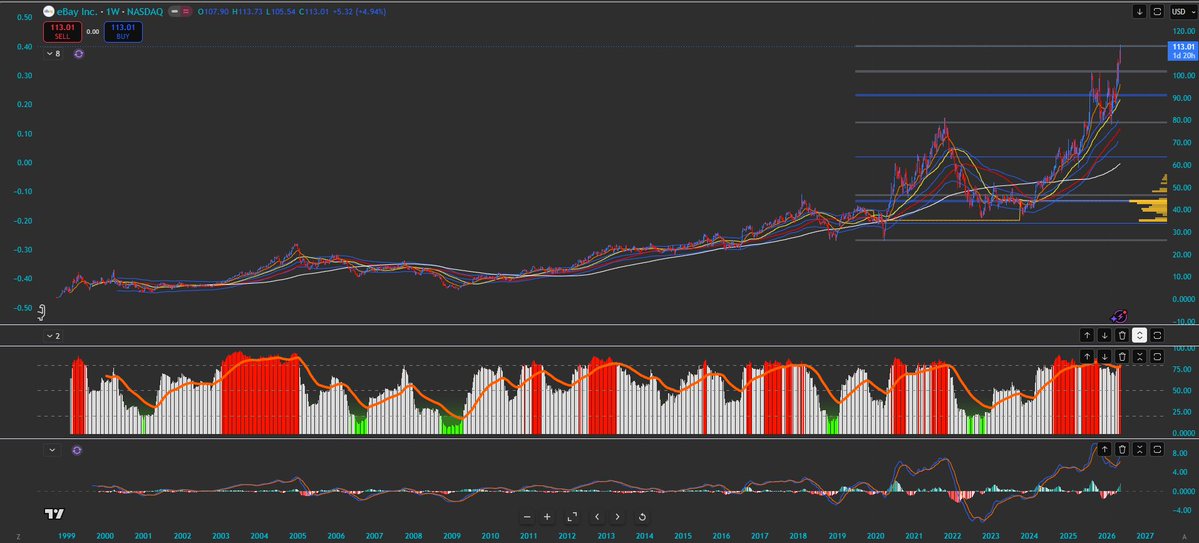Click the 75.00 level on oscillator scale
The image size is (1199, 543).
(1184, 369)
